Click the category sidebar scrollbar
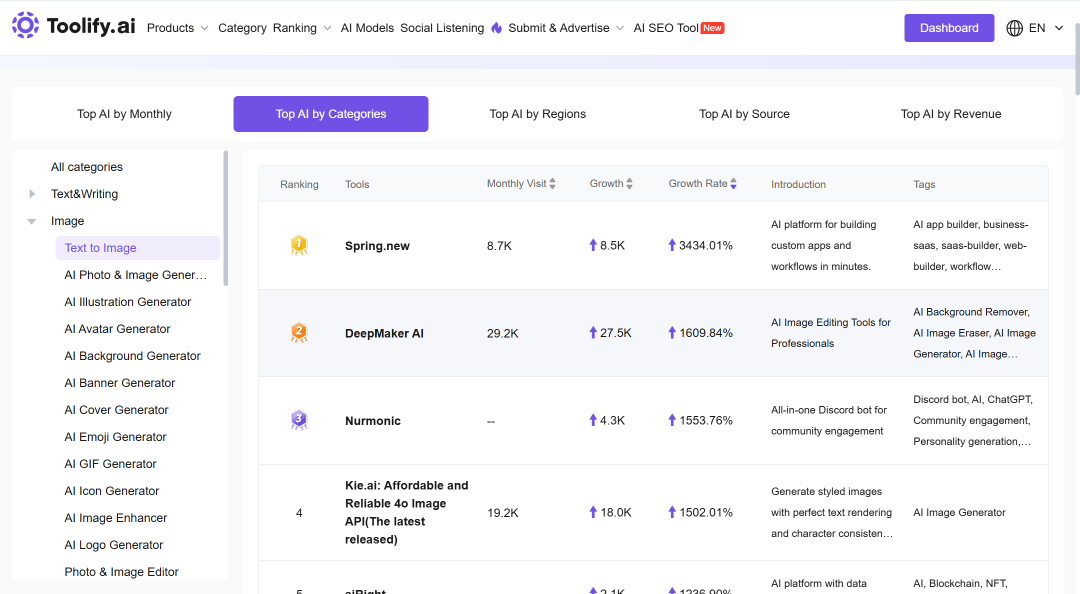Screen dimensions: 1080x594 (225, 218)
